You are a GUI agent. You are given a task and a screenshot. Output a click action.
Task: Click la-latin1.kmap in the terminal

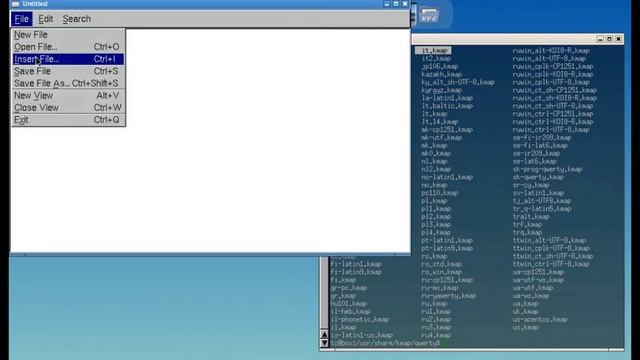pos(447,98)
